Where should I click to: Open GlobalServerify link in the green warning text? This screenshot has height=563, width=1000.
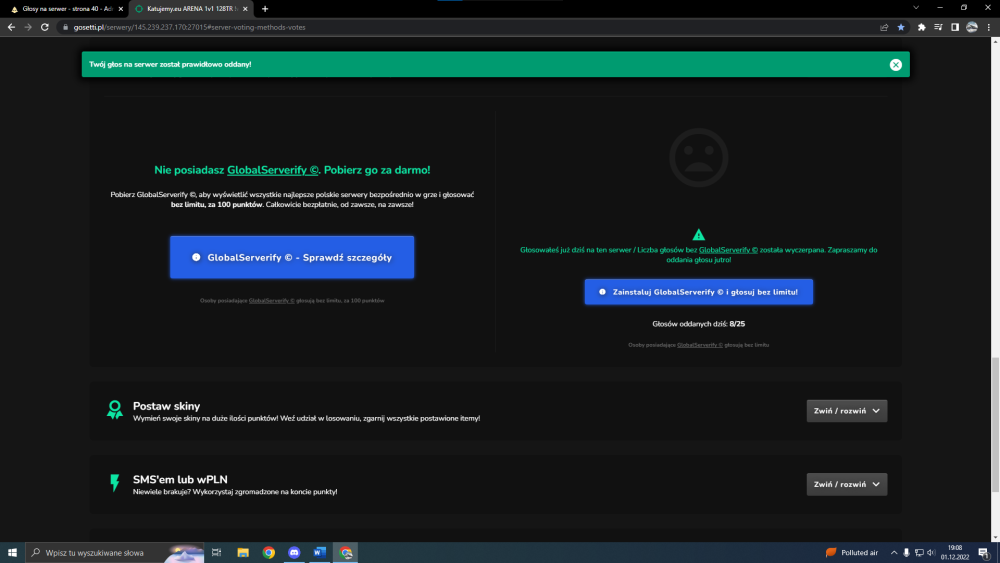click(x=728, y=250)
